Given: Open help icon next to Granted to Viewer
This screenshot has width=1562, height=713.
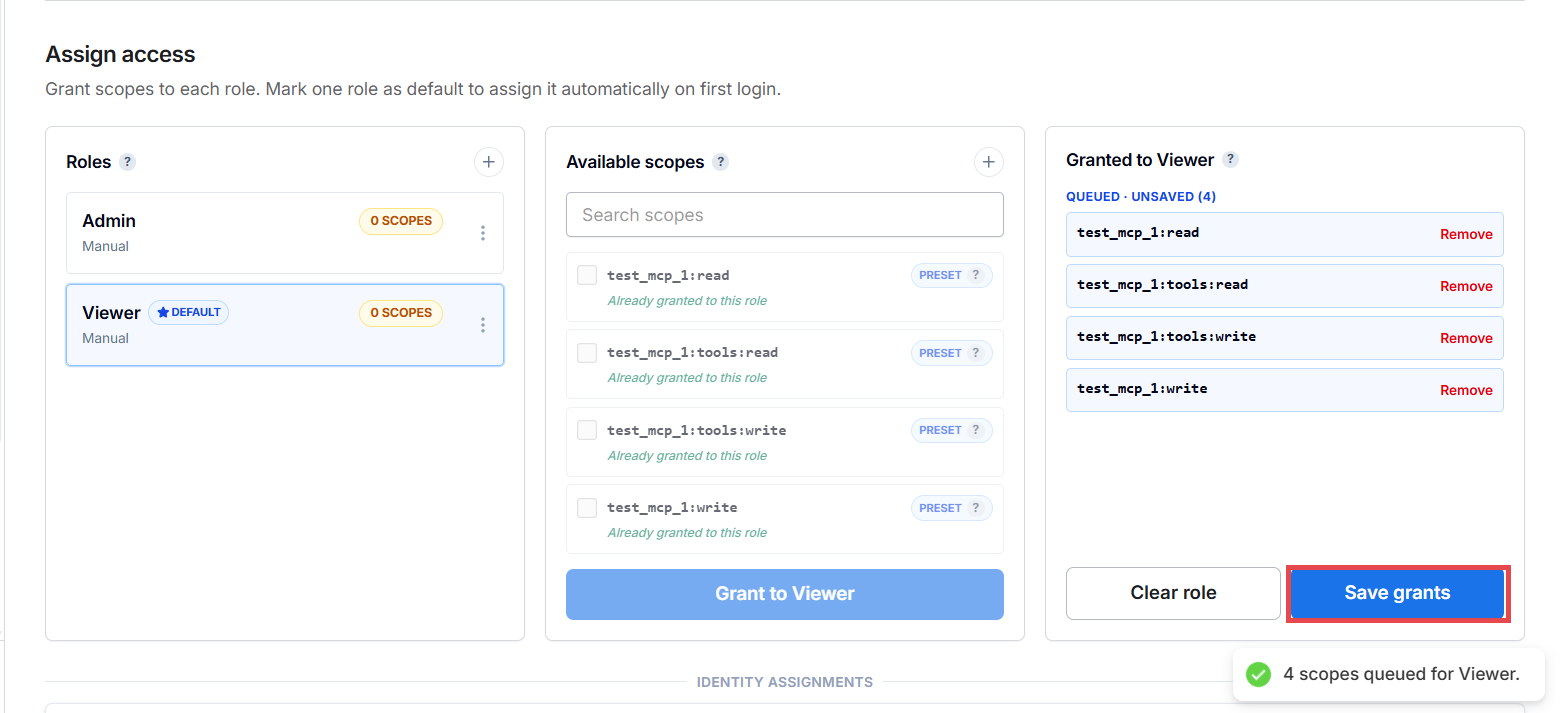Looking at the screenshot, I should coord(1230,159).
